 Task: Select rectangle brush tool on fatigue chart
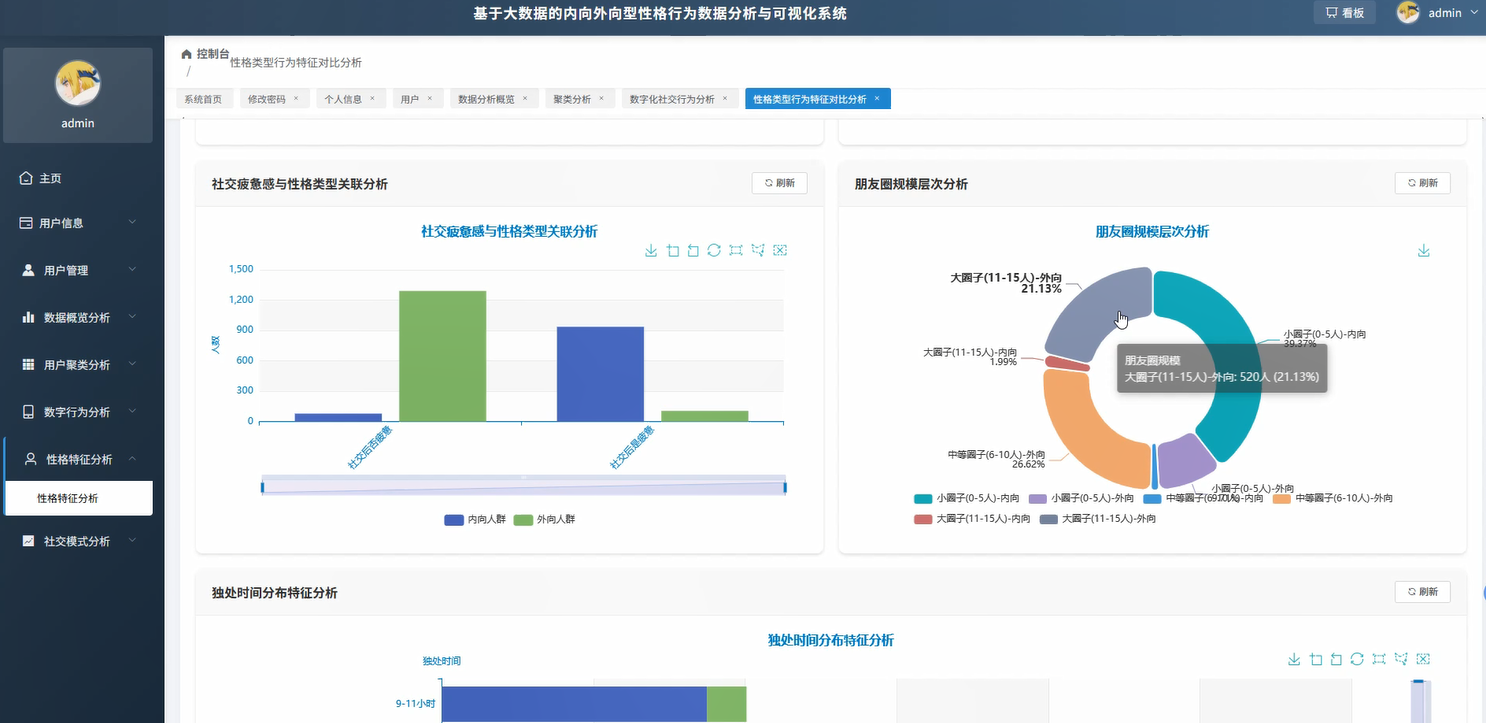[736, 250]
